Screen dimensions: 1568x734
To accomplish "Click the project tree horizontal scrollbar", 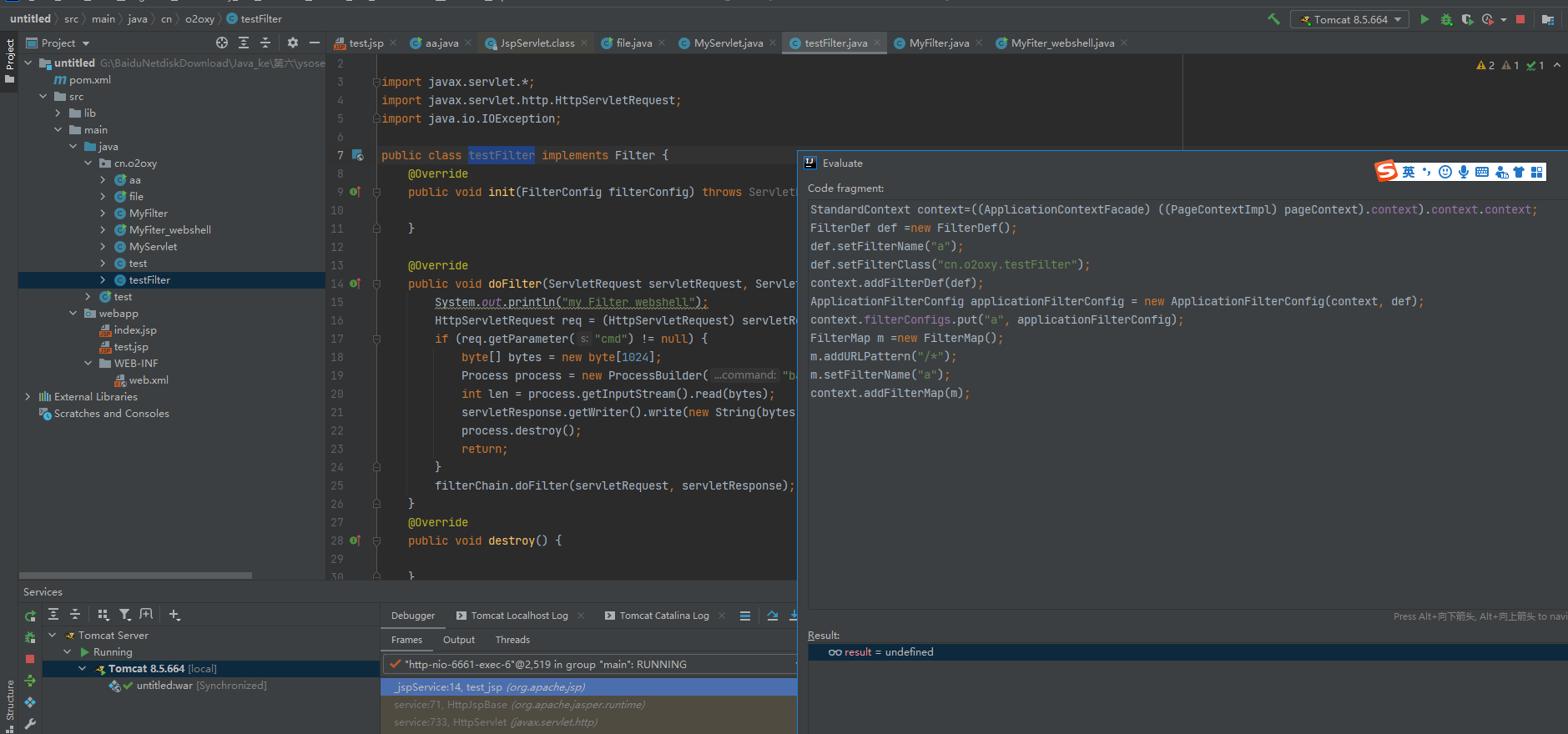I will point(136,576).
